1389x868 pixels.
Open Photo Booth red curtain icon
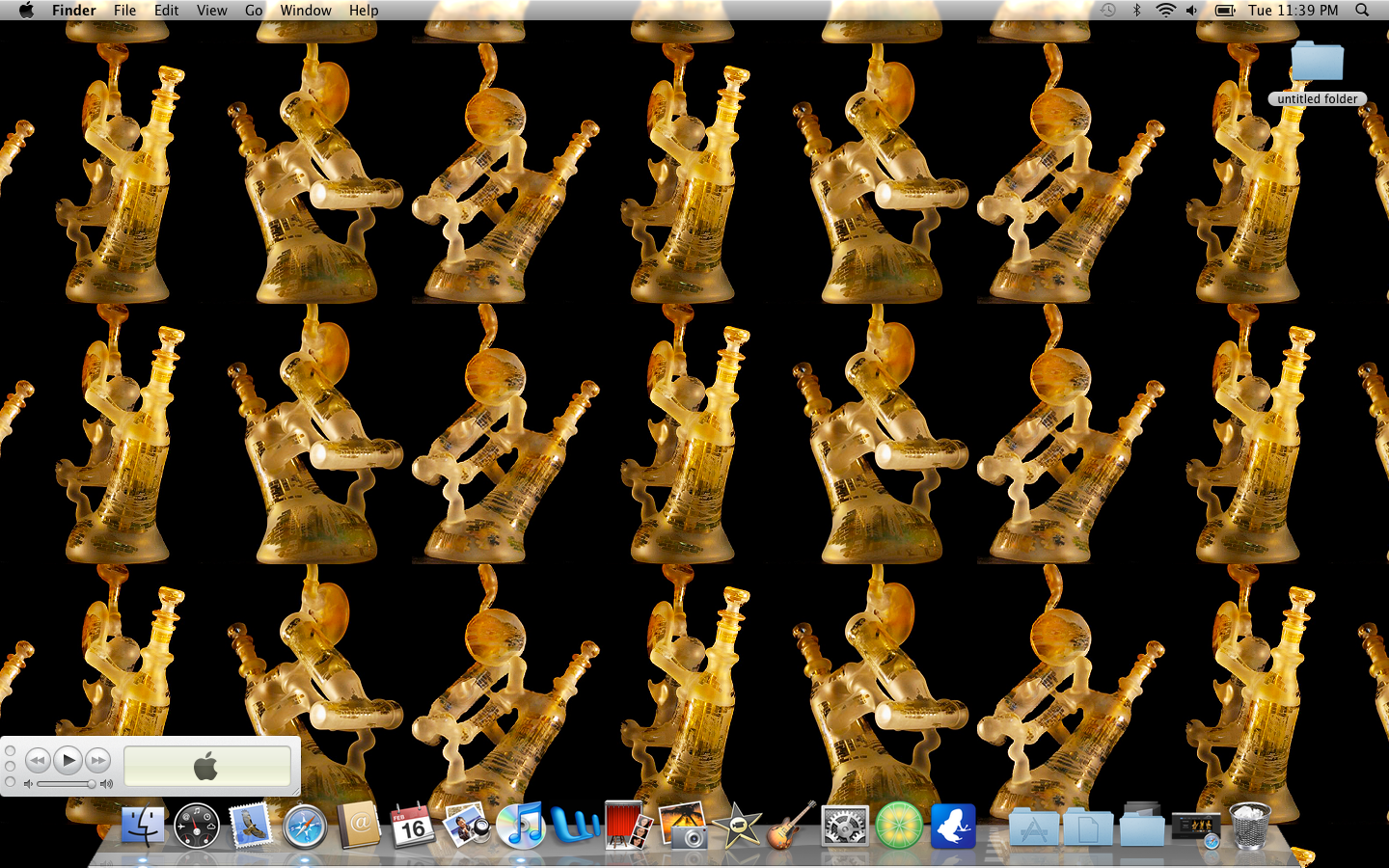(628, 827)
